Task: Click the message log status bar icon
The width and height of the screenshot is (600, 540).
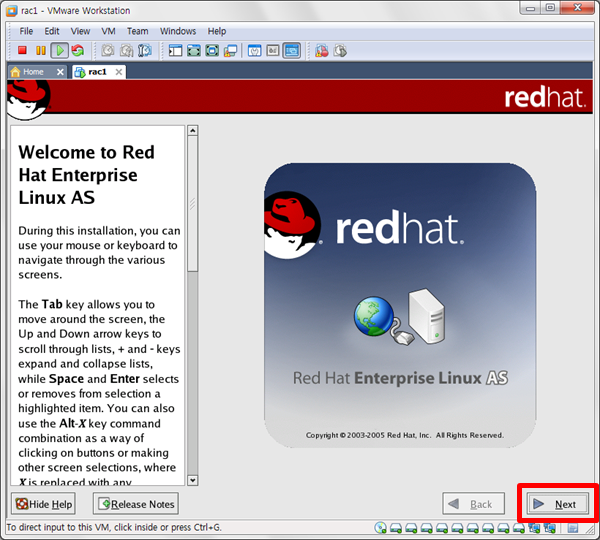Action: (x=573, y=528)
